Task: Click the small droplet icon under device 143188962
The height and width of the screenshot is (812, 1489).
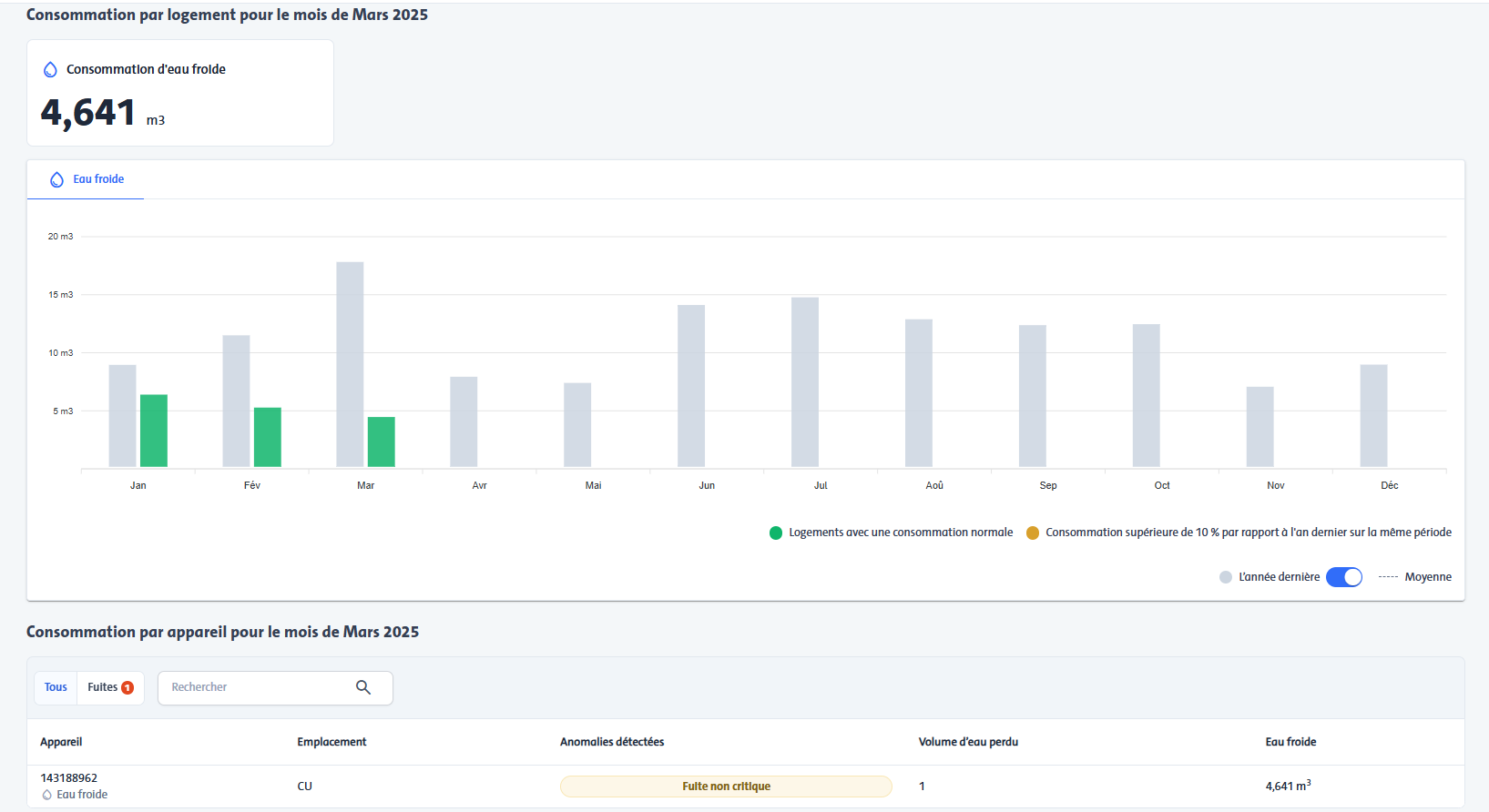Action: pos(47,796)
